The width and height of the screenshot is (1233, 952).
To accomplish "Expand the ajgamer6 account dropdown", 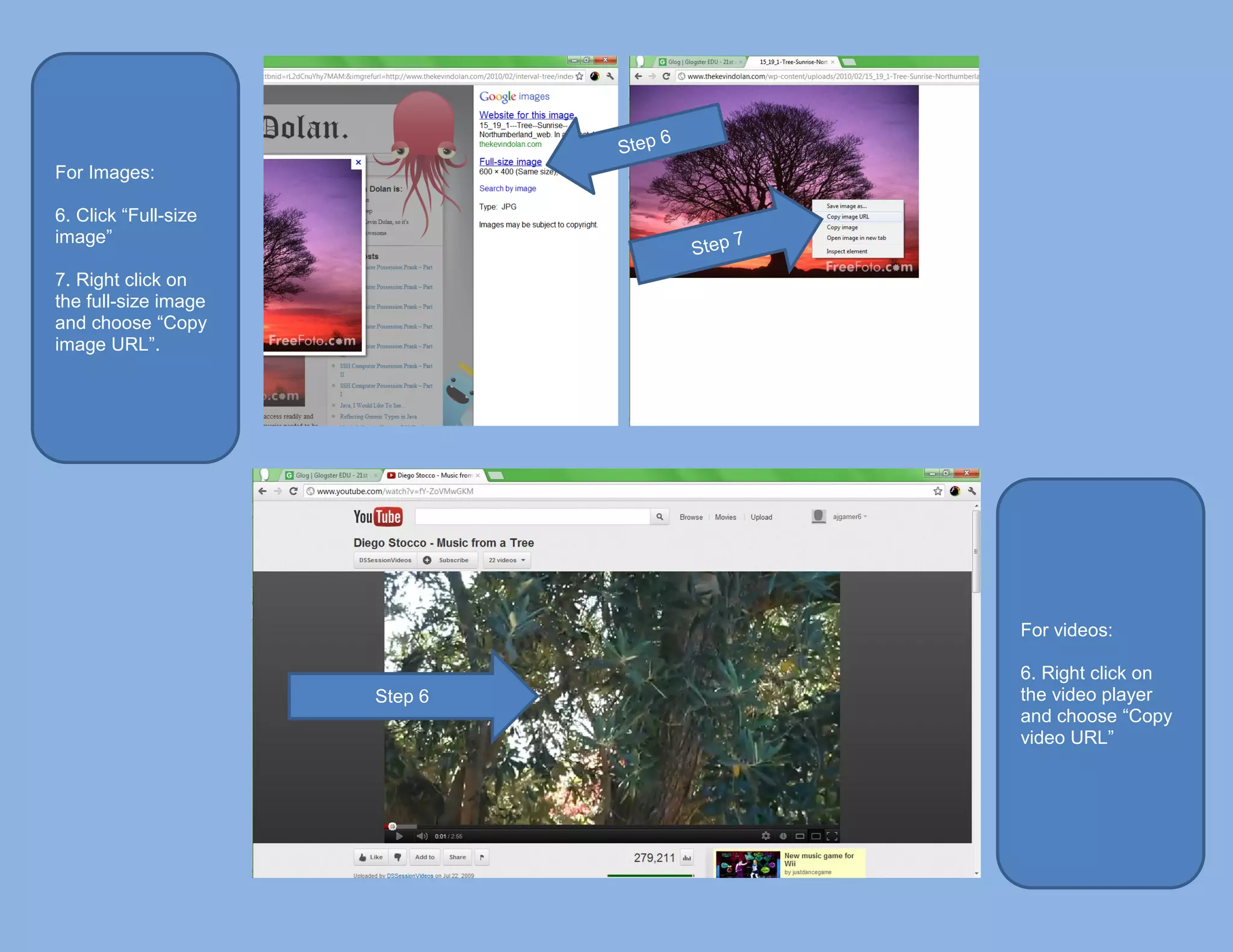I will click(x=850, y=516).
